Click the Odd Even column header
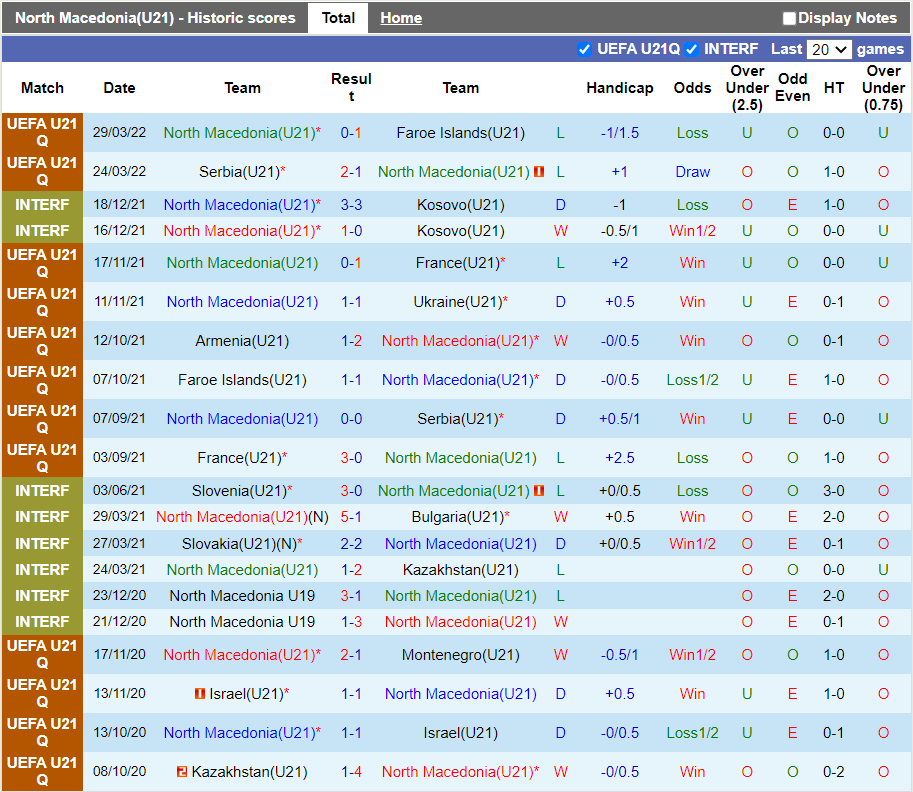 tap(792, 88)
